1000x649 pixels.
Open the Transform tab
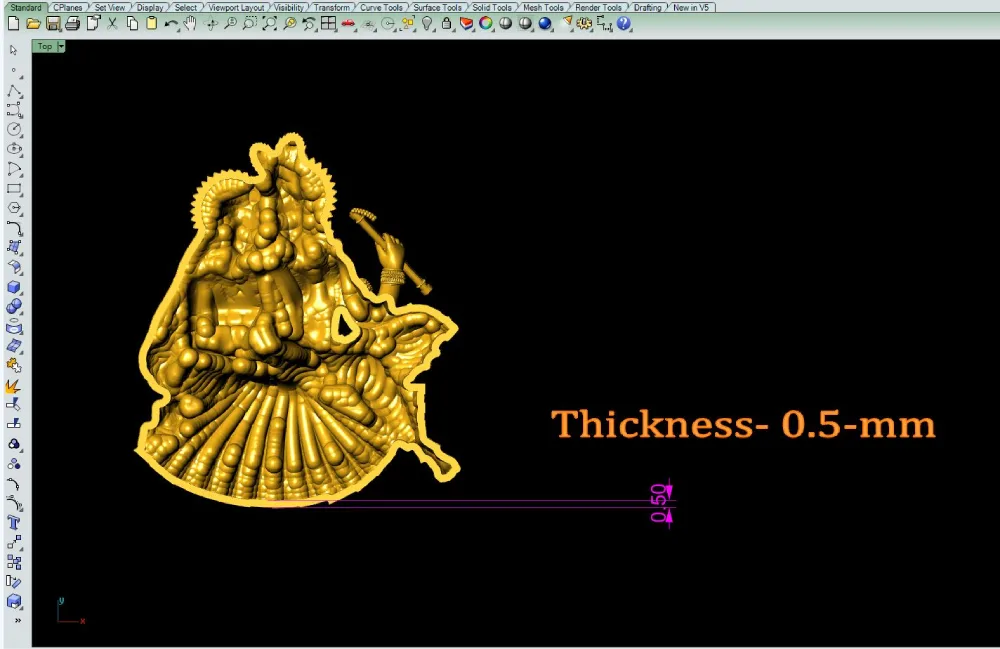tap(332, 7)
